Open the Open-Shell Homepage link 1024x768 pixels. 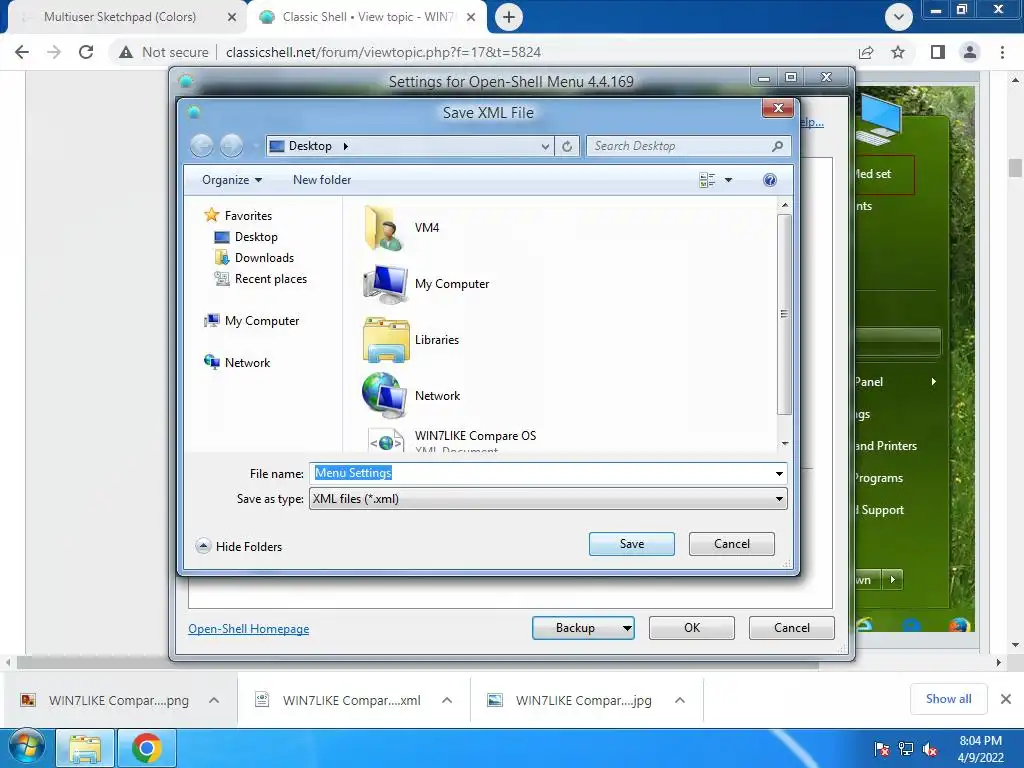(249, 628)
